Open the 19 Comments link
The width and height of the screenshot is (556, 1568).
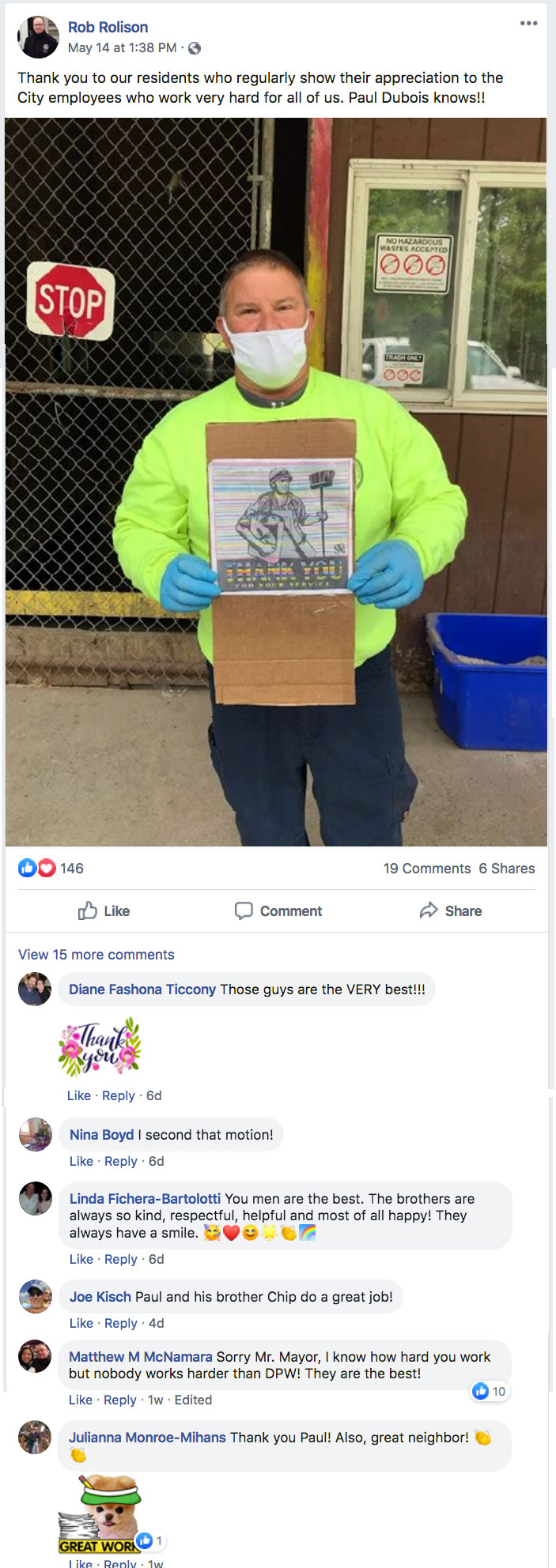427,869
